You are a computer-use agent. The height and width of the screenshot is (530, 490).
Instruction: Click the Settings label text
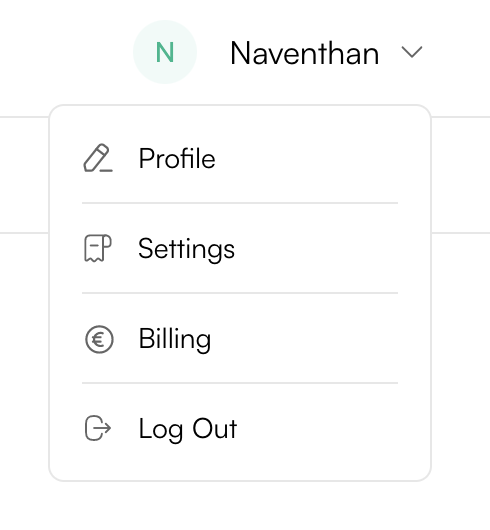pyautogui.click(x=187, y=249)
